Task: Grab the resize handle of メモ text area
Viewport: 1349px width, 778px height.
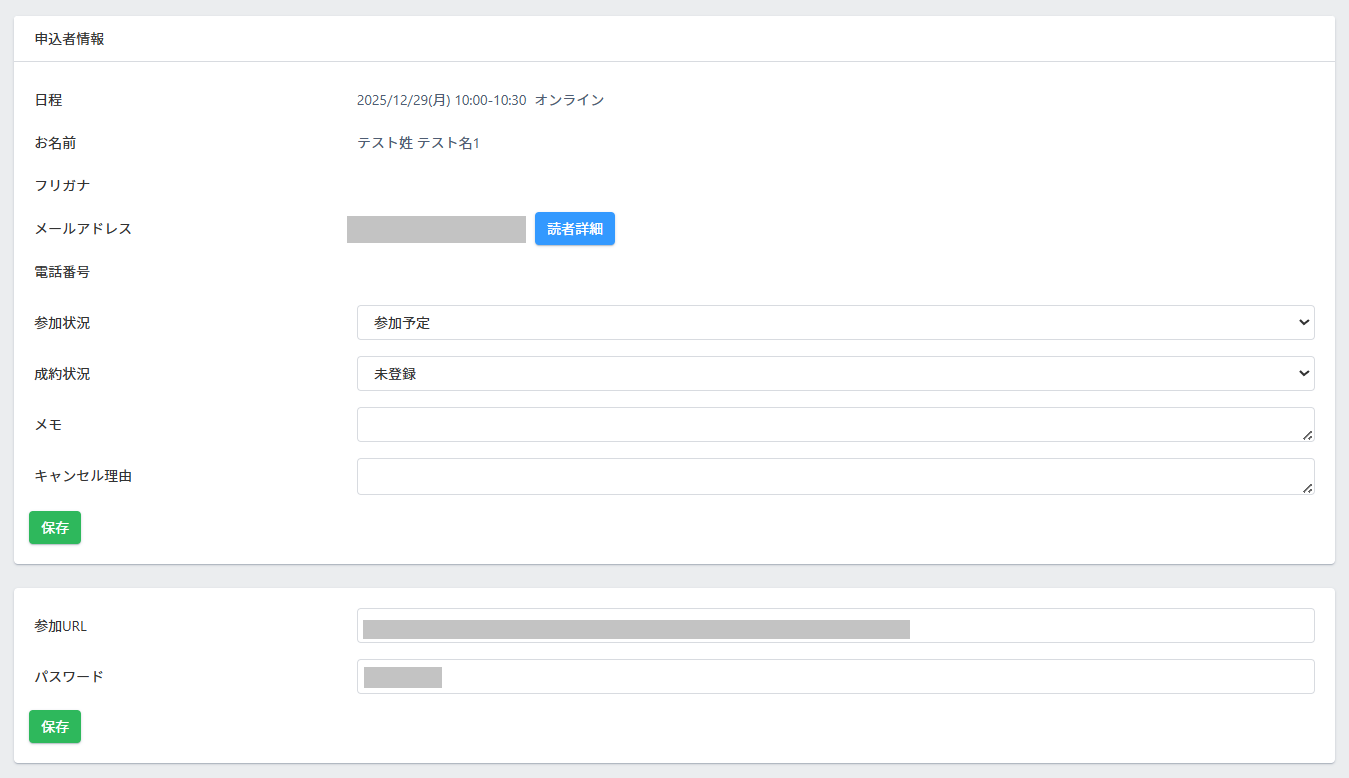Action: (x=1308, y=436)
